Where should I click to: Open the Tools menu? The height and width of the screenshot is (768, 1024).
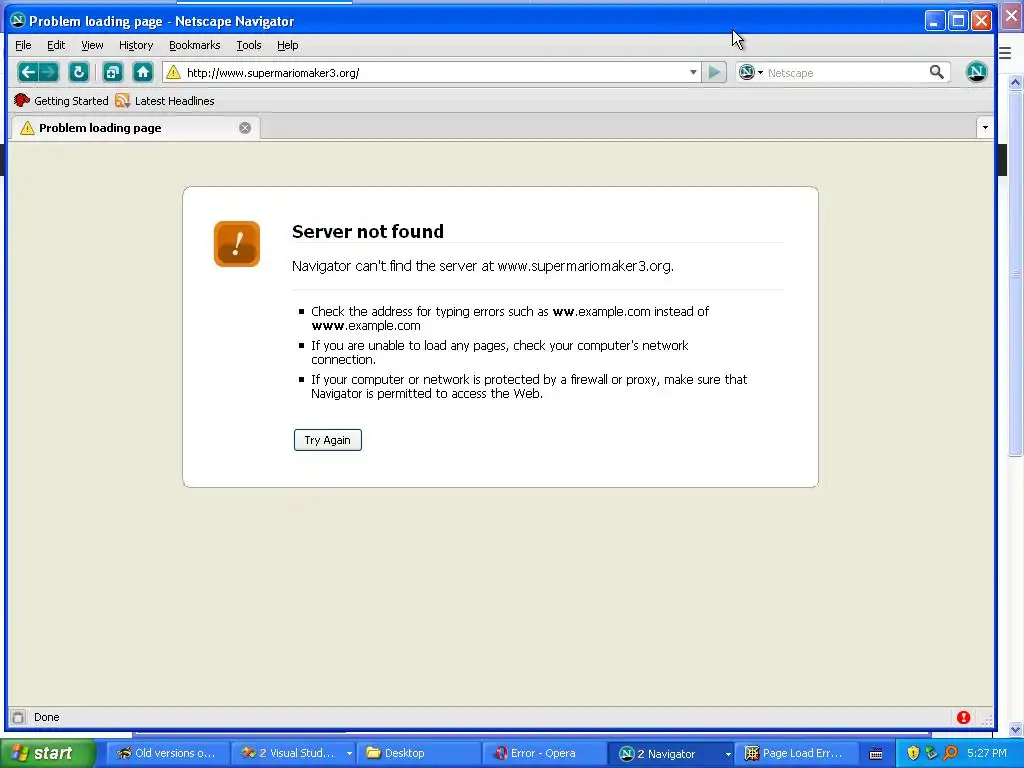[249, 45]
